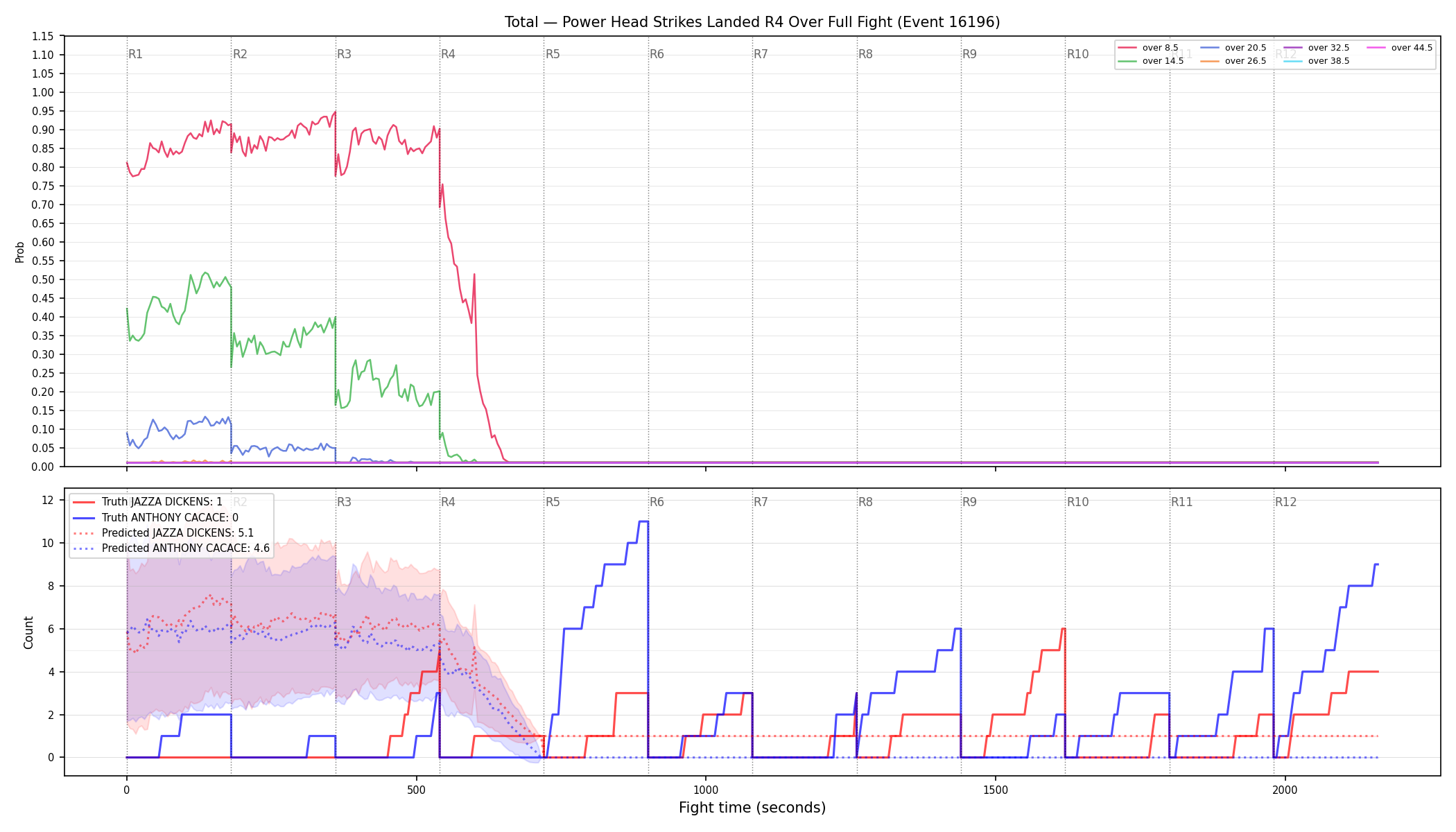The image size is (1456, 832).
Task: Select the 'over 14.5' legend label
Action: click(1163, 61)
